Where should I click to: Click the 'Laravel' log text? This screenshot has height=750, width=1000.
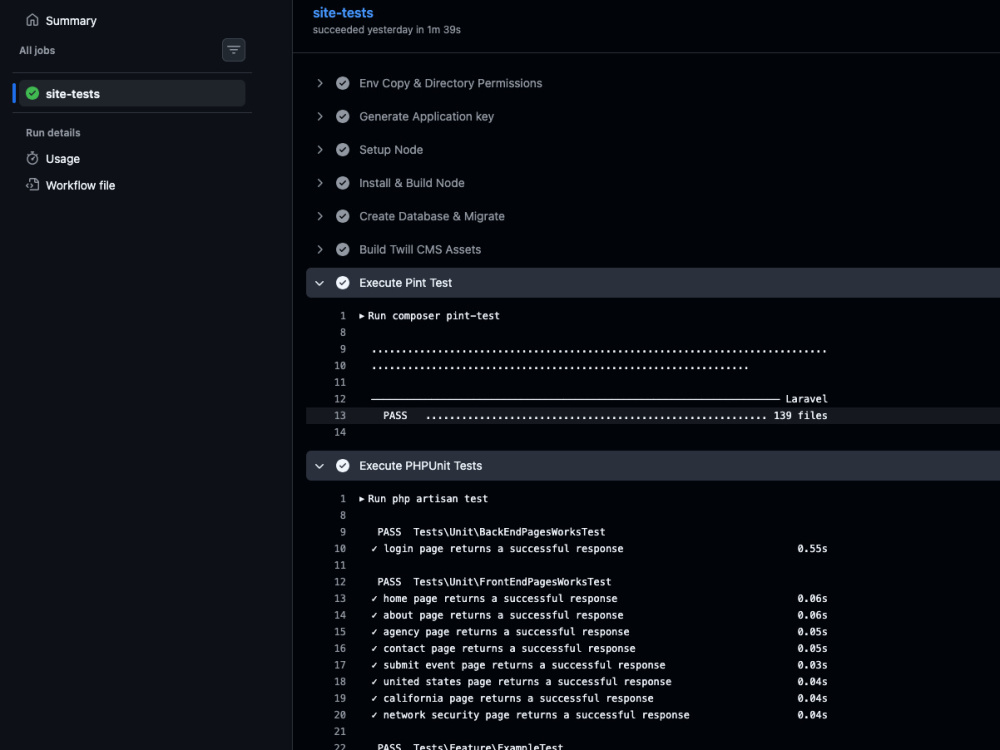[806, 399]
